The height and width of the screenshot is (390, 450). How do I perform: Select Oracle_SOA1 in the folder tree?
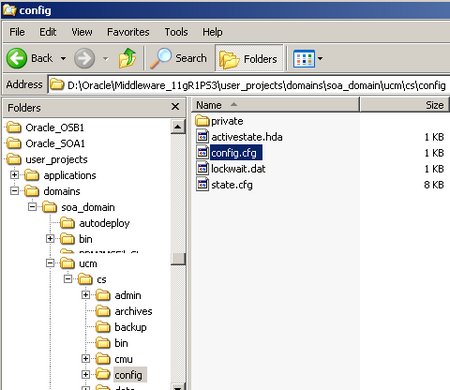tap(55, 144)
